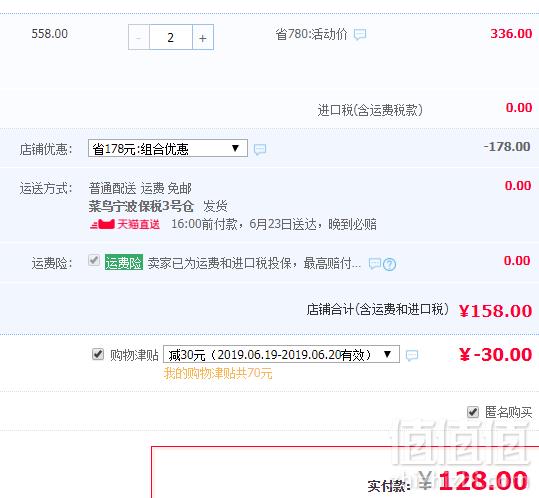Click comment icon next to 购物津贴 dropdown
The image size is (539, 498).
[x=412, y=355]
